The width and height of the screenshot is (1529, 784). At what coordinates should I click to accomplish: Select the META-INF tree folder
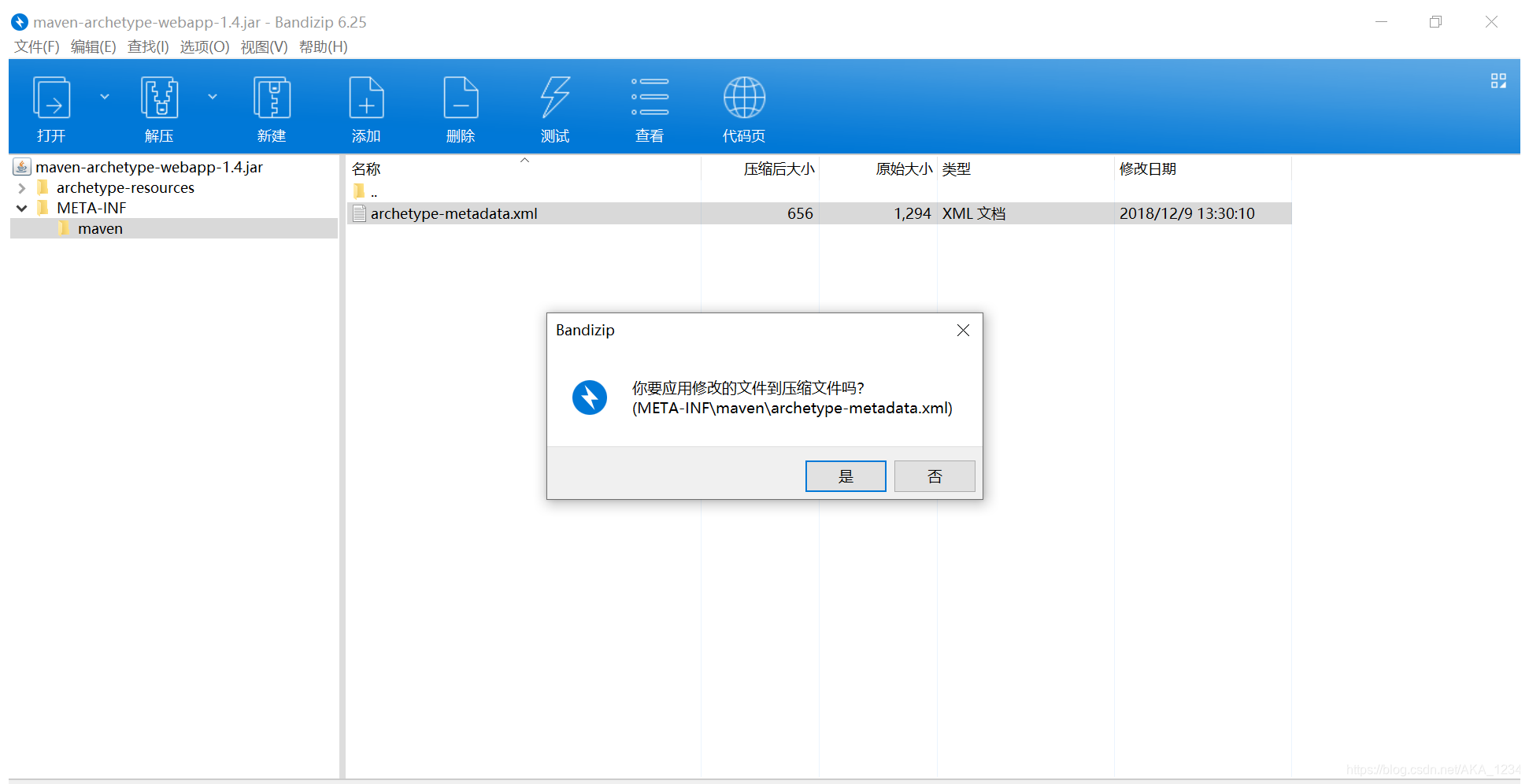coord(91,208)
